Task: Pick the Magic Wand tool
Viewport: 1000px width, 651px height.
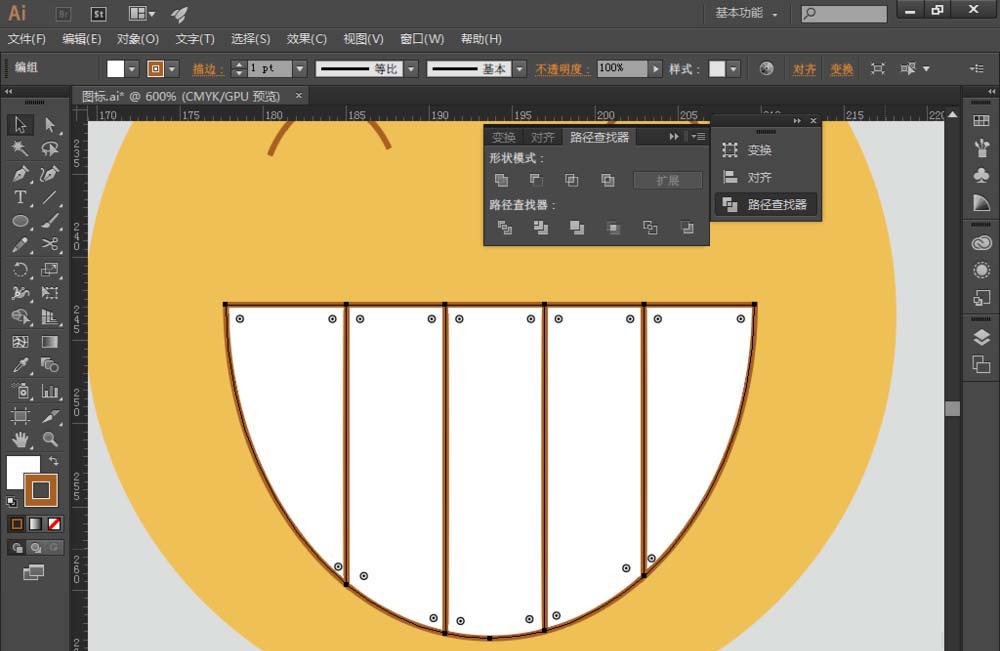Action: [20, 149]
